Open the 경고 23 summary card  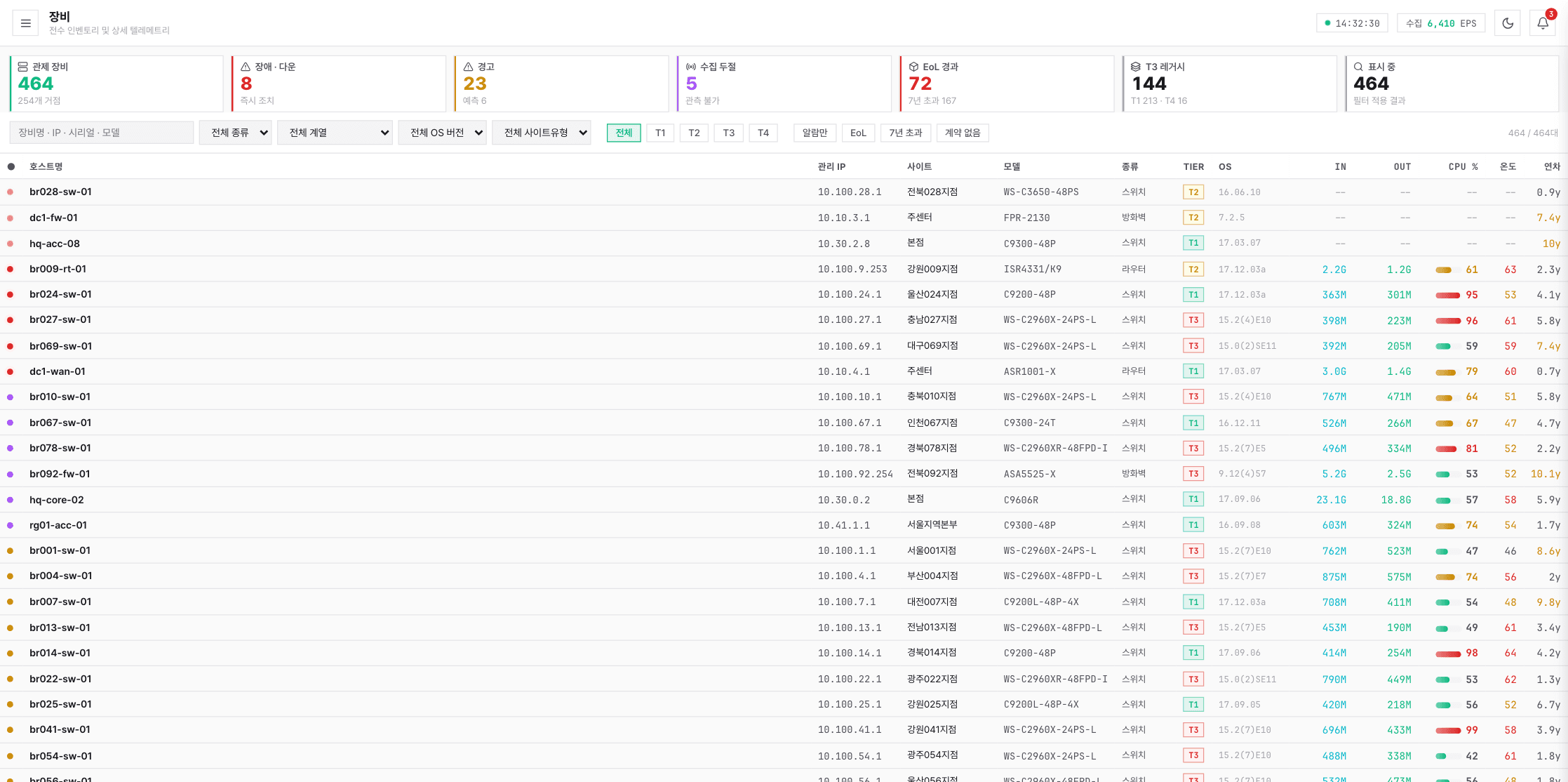click(x=561, y=84)
